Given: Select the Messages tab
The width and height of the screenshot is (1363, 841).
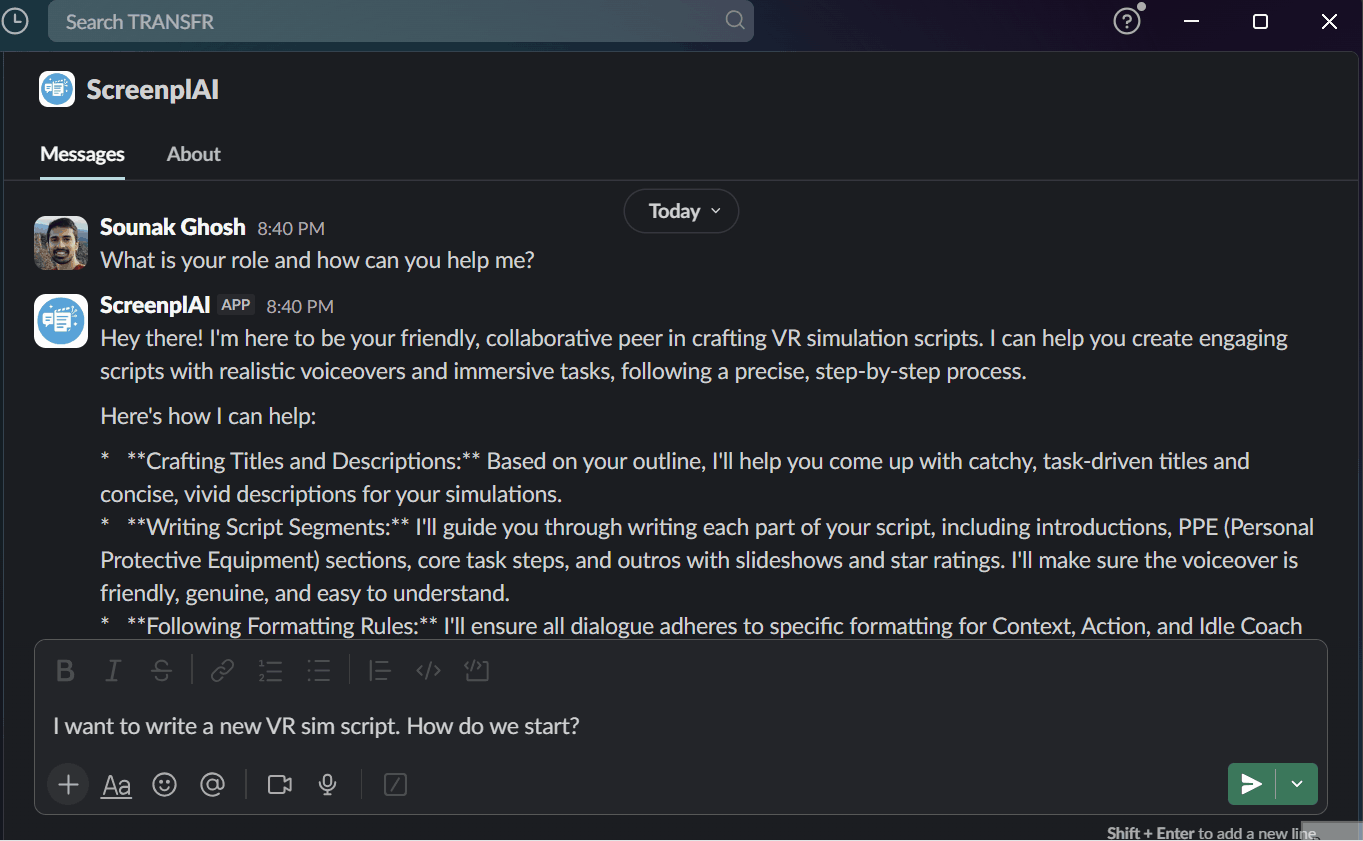Looking at the screenshot, I should click(82, 154).
